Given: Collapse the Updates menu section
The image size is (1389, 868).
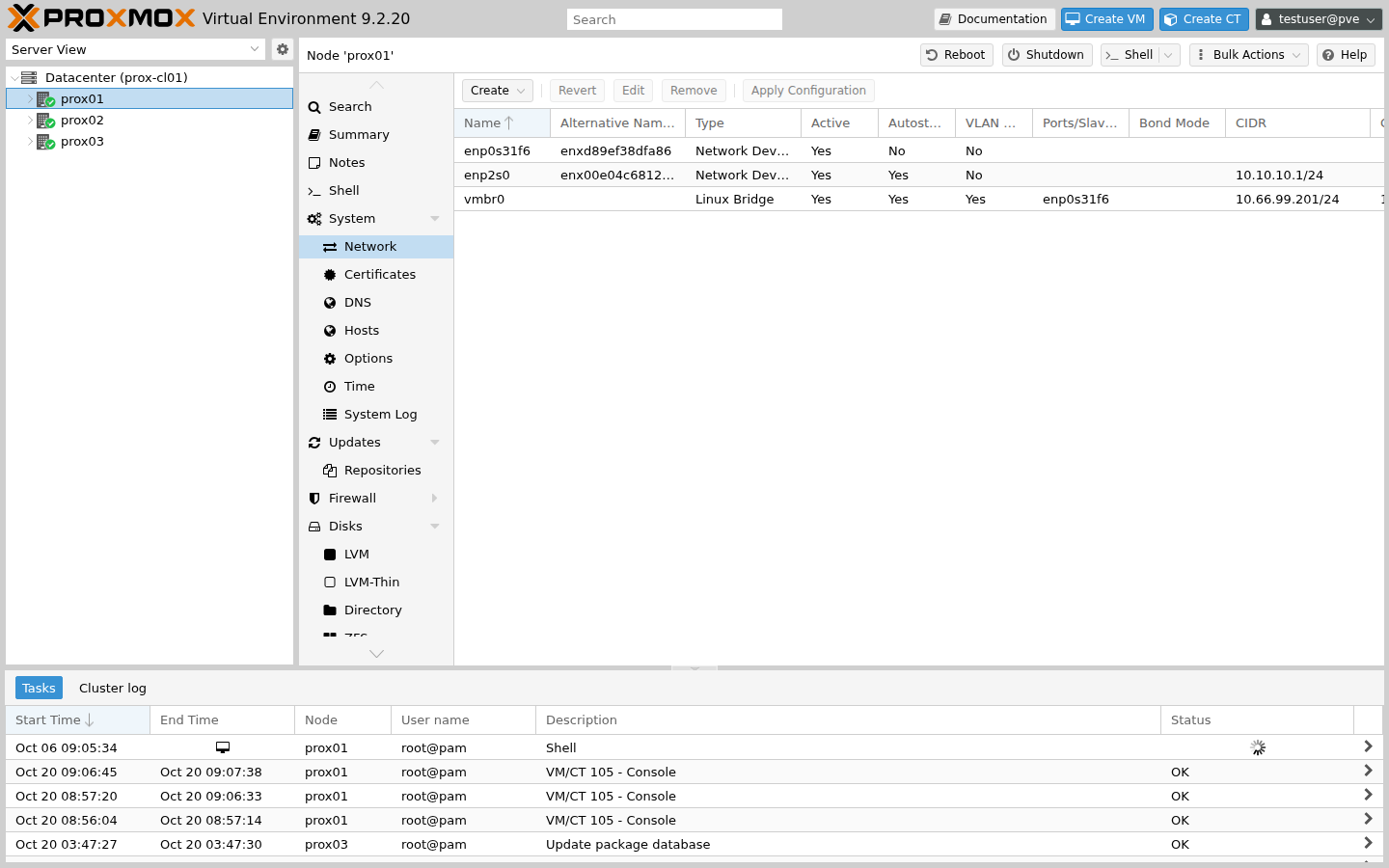Looking at the screenshot, I should point(435,443).
